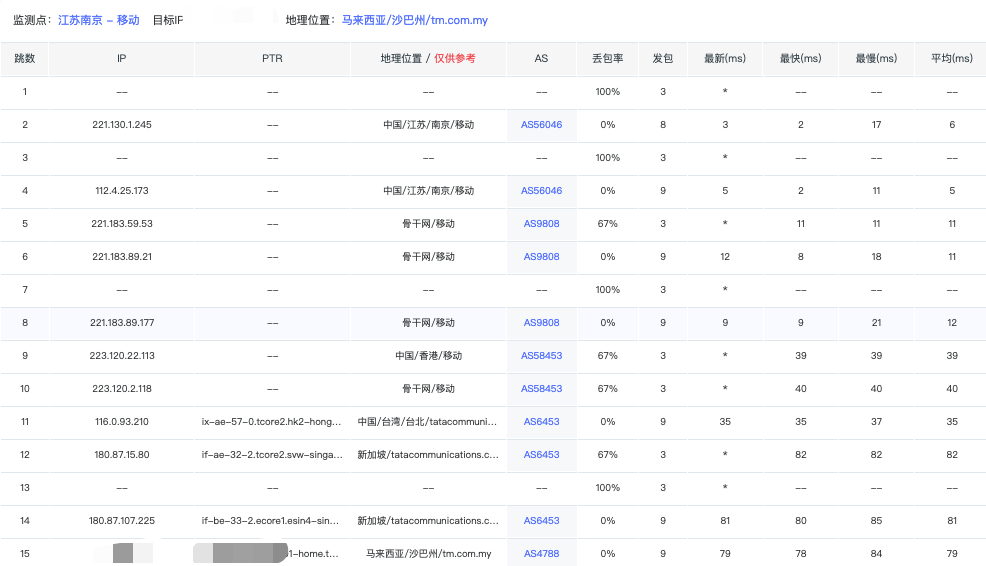The width and height of the screenshot is (986, 566).
Task: Select the 目标IP label at top
Action: tap(168, 20)
